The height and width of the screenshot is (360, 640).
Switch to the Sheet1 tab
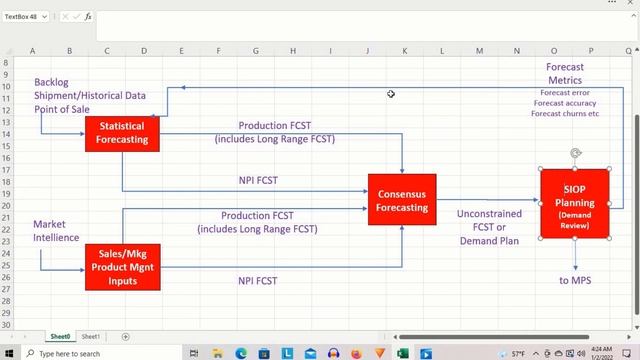point(91,337)
